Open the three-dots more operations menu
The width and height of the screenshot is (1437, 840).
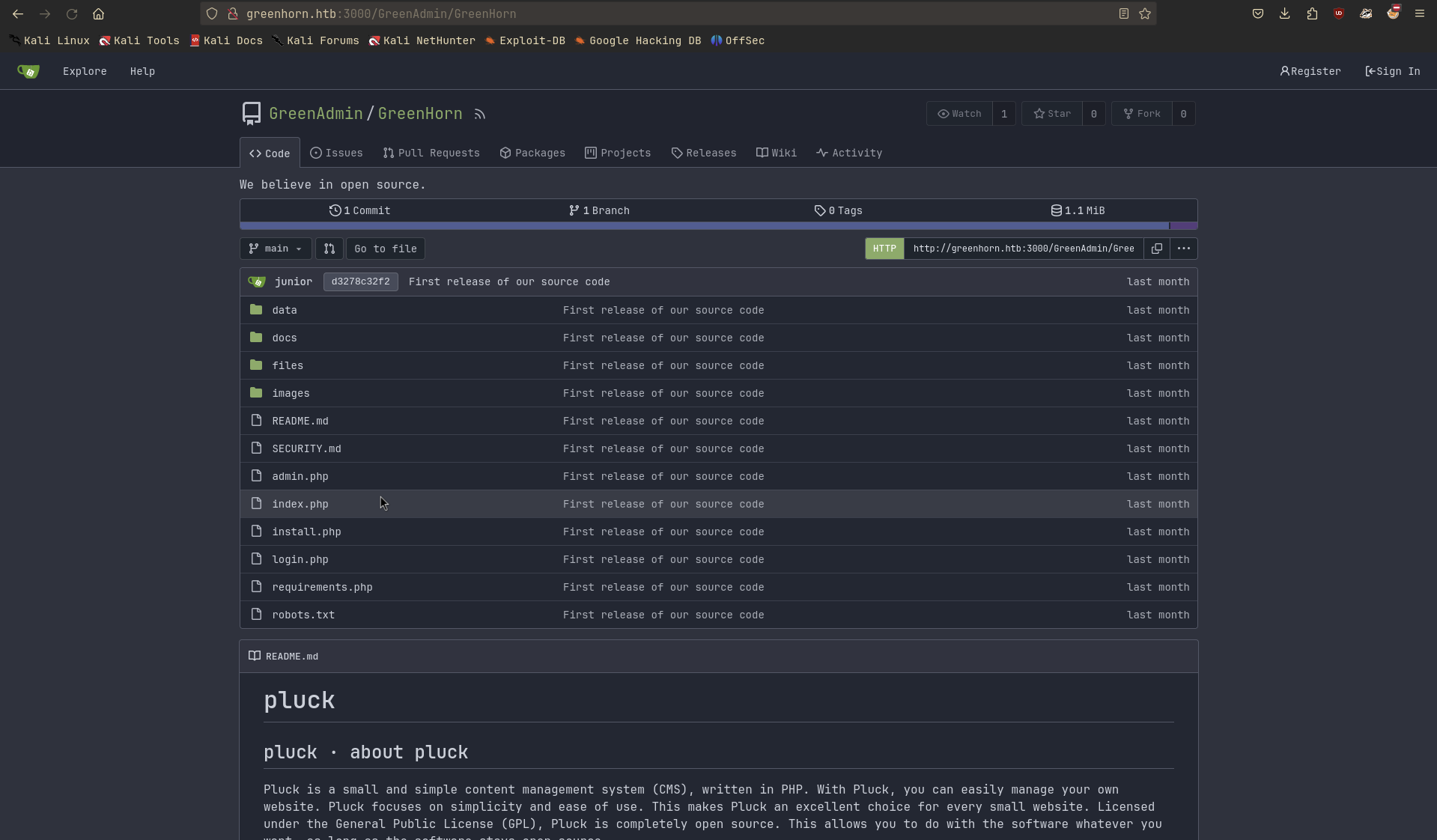(1183, 249)
